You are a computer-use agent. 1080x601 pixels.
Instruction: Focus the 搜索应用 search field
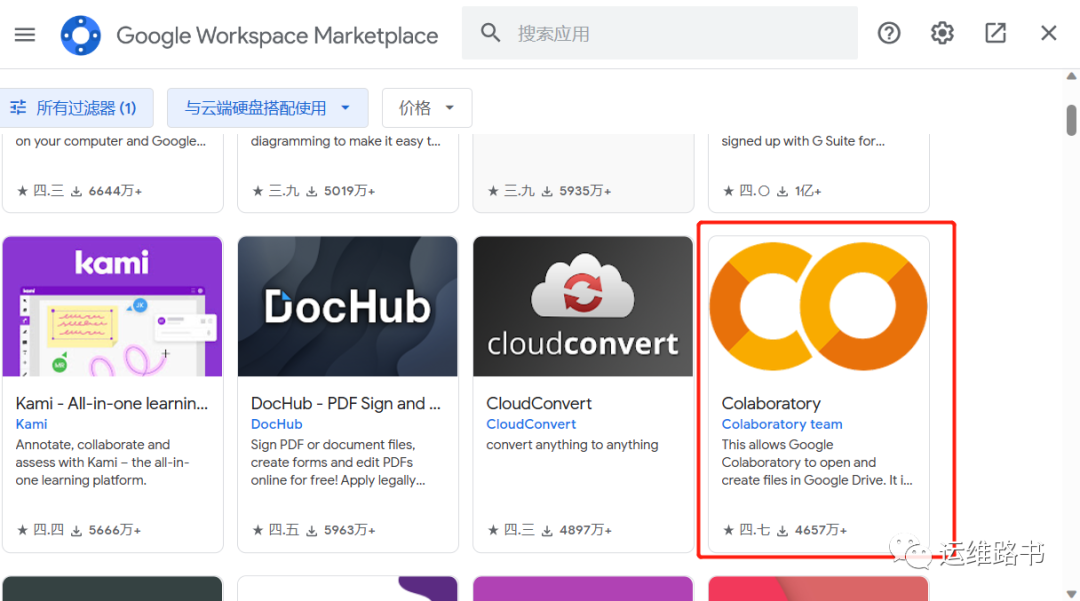pos(660,33)
